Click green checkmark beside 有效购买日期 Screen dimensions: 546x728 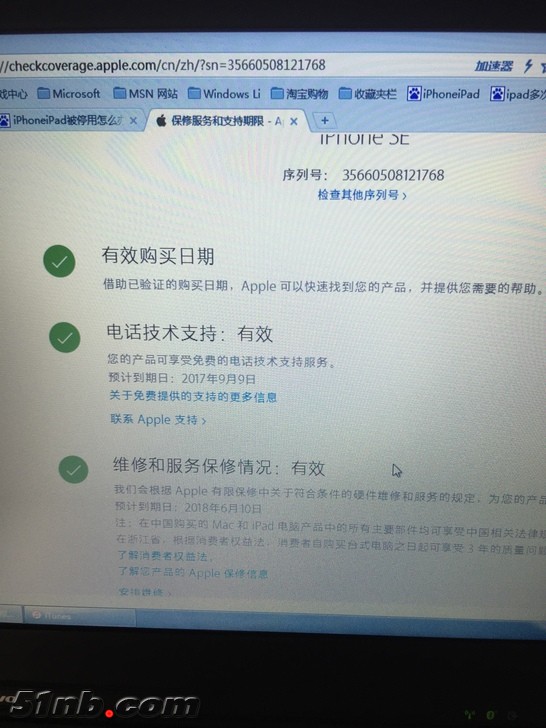59,262
